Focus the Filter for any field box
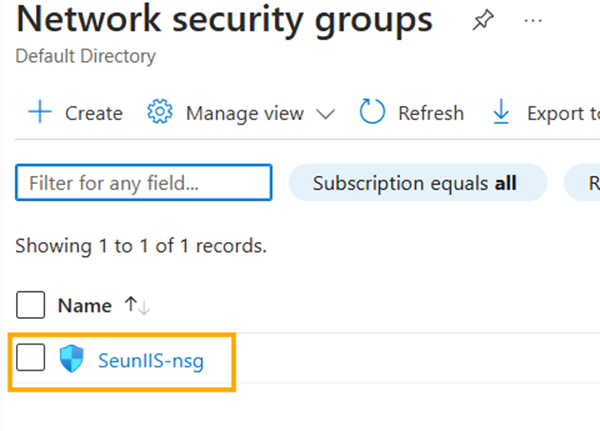Viewport: 600px width, 431px height. [x=144, y=183]
